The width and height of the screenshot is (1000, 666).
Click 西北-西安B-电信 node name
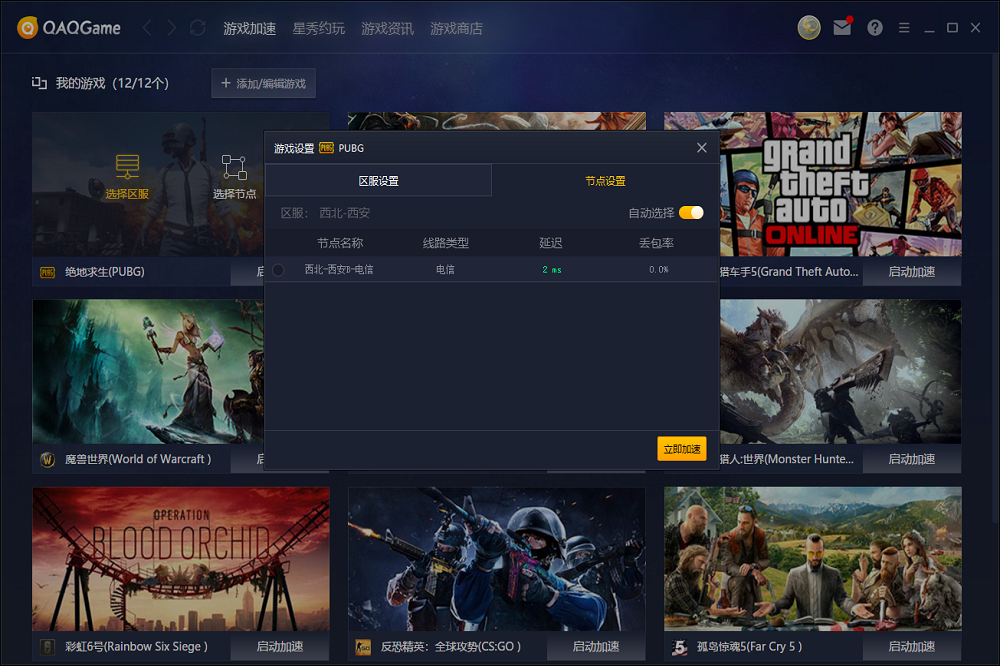point(339,270)
